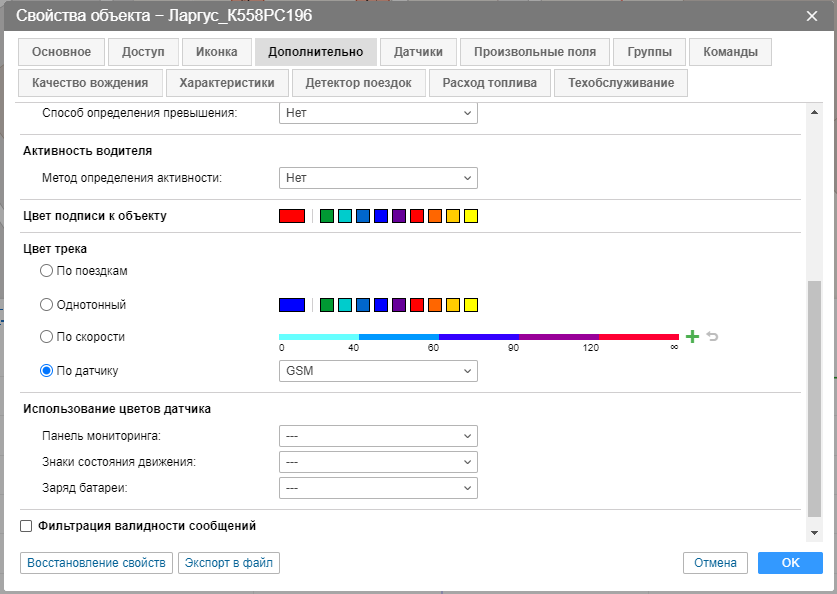Switch to the 'Датчики' tab
This screenshot has width=837, height=594.
click(418, 52)
